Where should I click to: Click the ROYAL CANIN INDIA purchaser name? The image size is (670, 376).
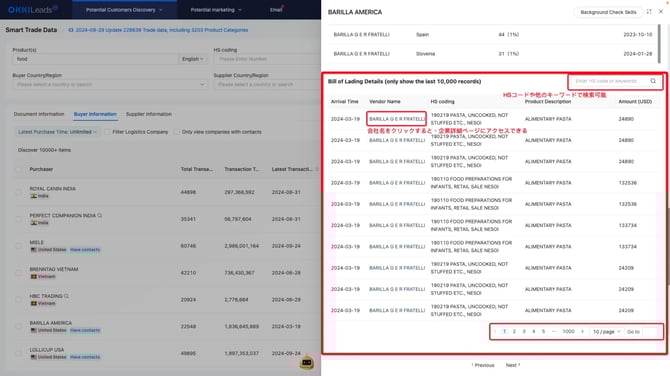point(53,188)
